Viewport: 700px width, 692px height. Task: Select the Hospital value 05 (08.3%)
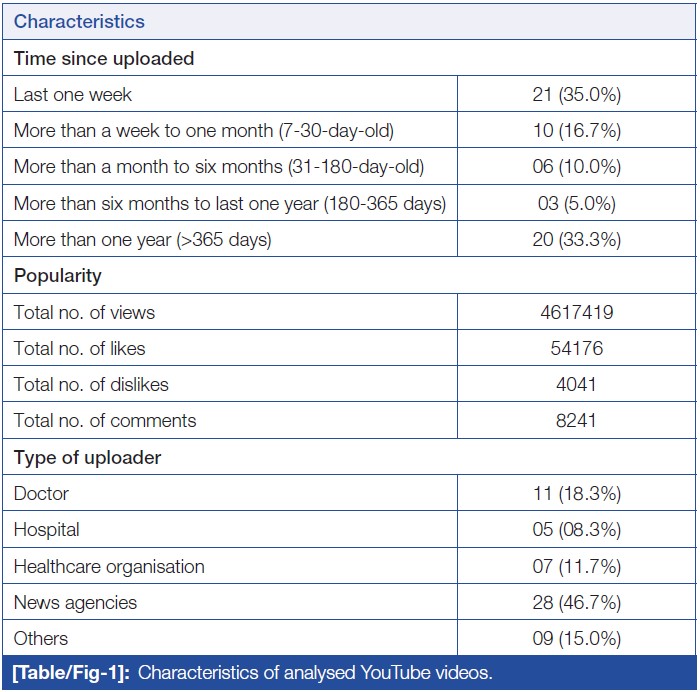[576, 530]
